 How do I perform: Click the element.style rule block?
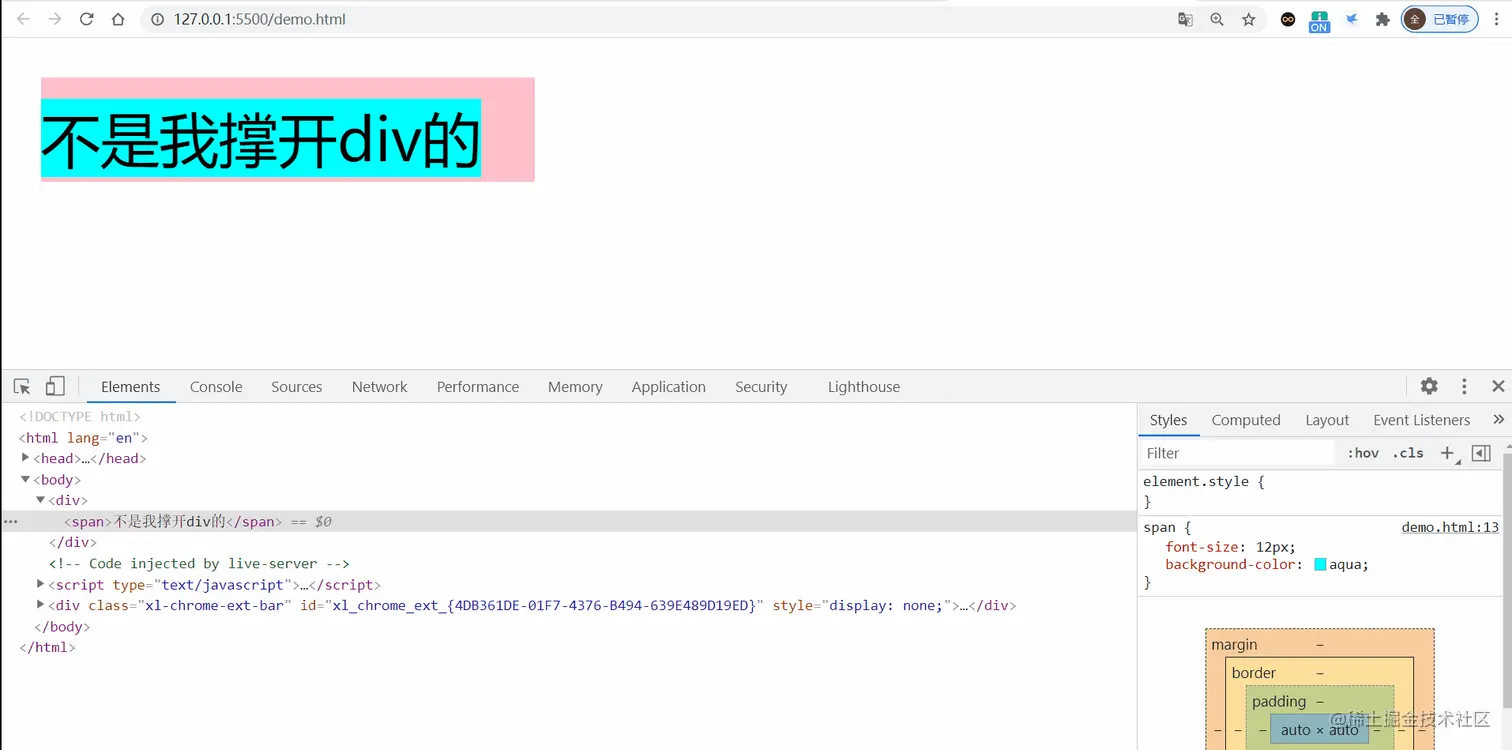[x=1320, y=491]
